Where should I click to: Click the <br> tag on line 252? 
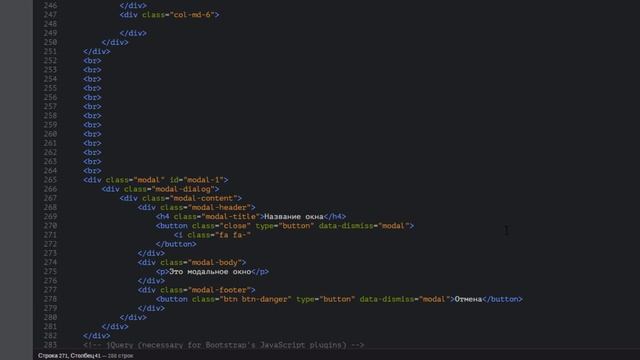tap(92, 61)
